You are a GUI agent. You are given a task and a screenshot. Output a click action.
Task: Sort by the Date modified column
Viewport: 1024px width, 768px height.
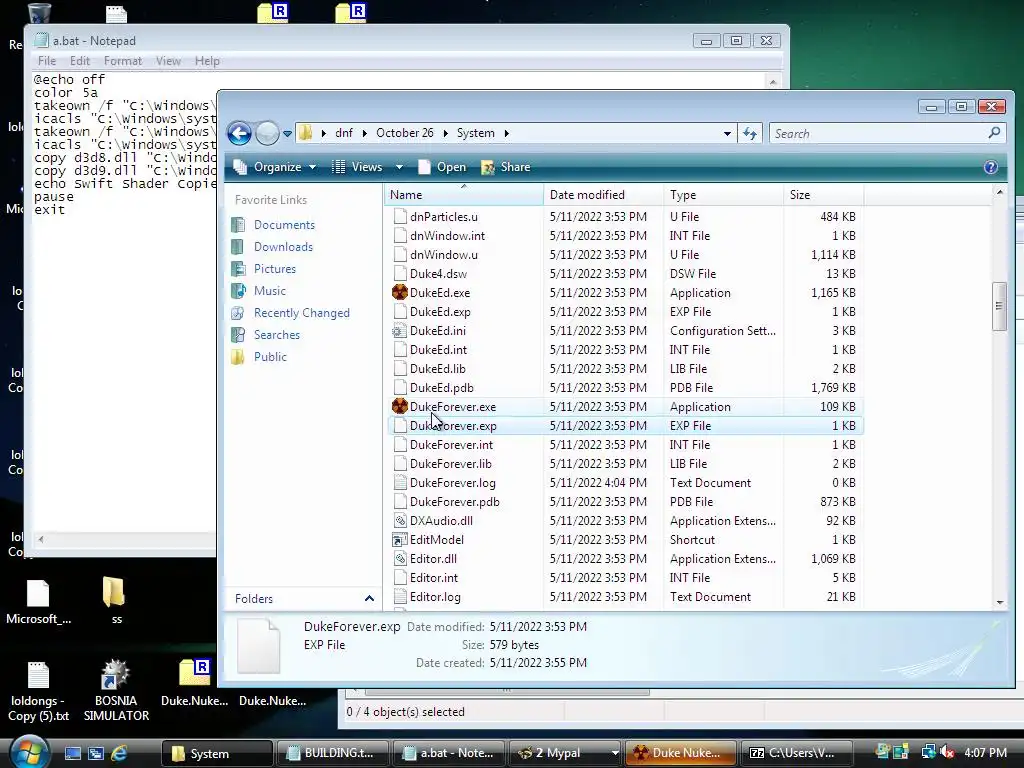[603, 195]
